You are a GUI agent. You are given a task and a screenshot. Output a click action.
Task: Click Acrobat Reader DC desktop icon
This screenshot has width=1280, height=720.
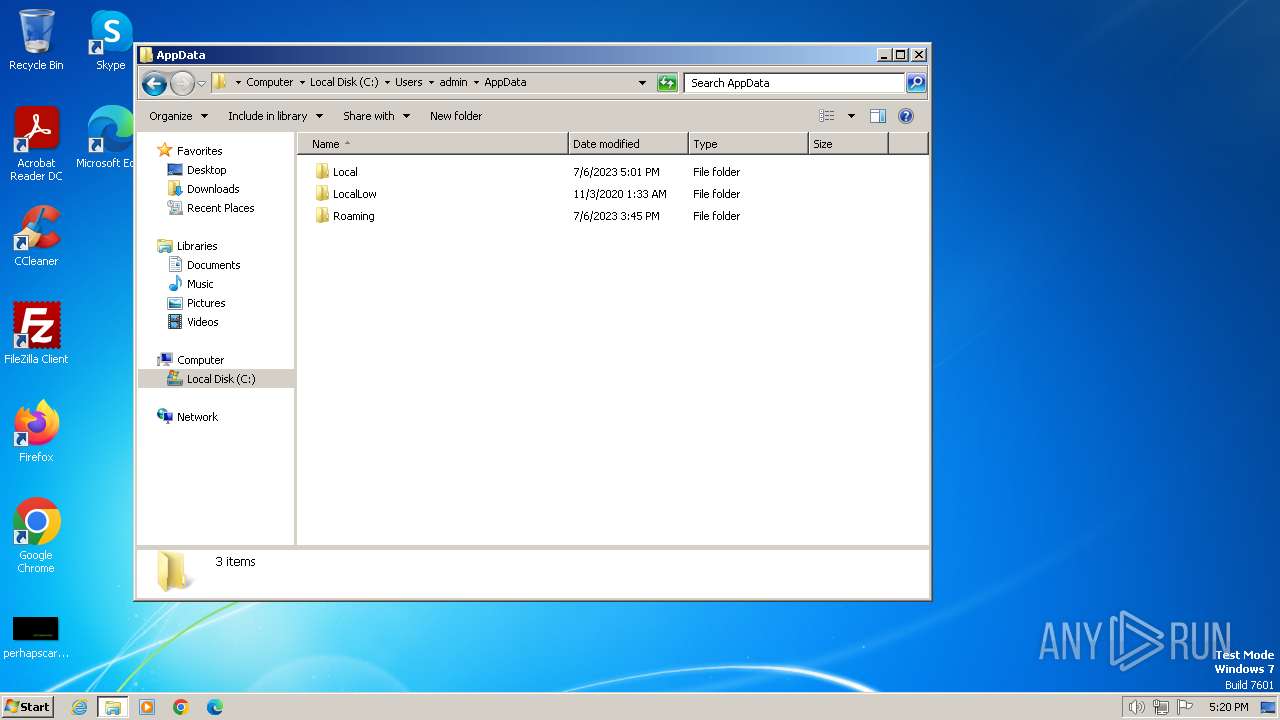[36, 144]
